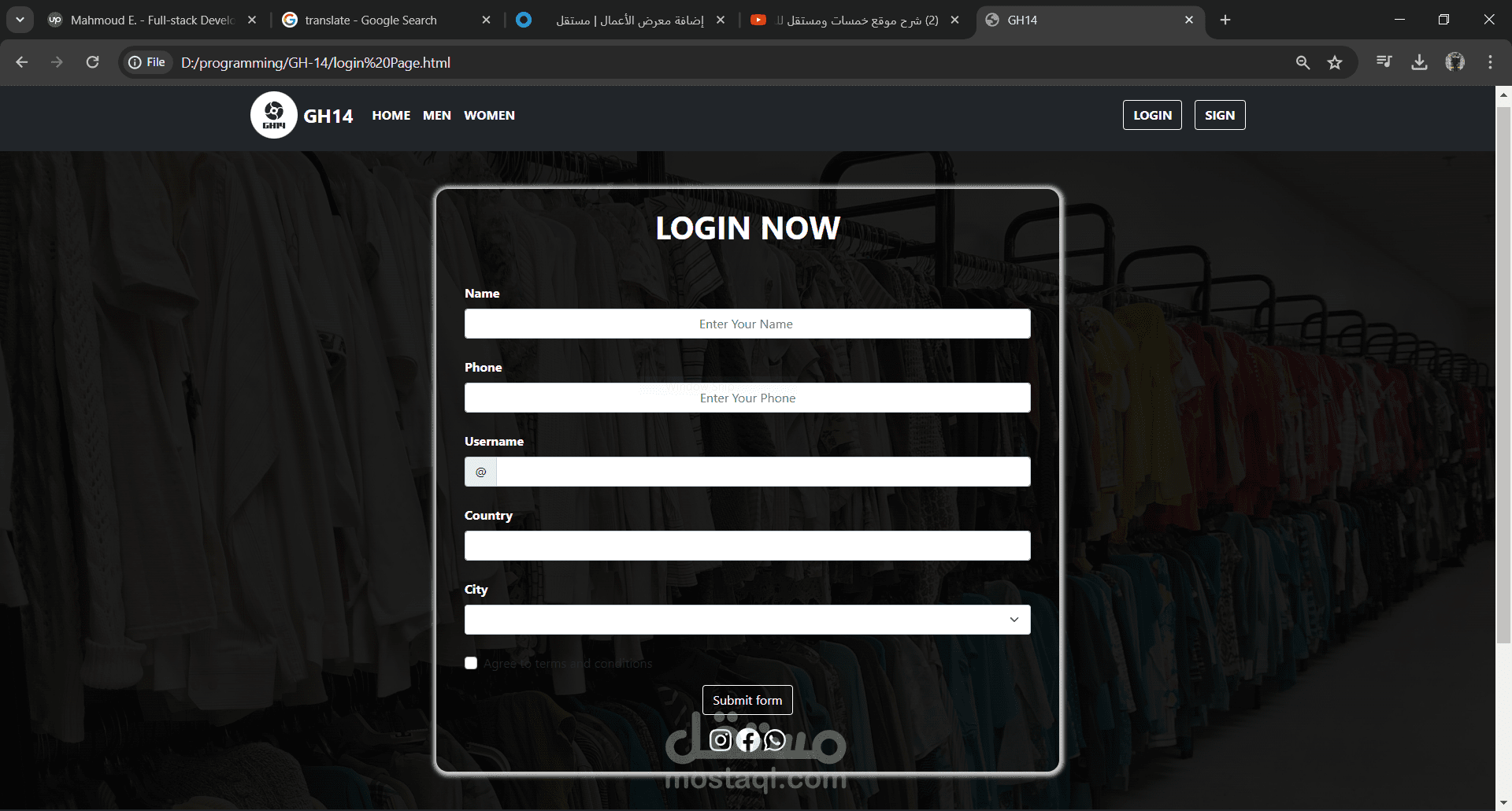Click the Enter Your Name input field
Screen dimensions: 1512x811
tap(747, 324)
